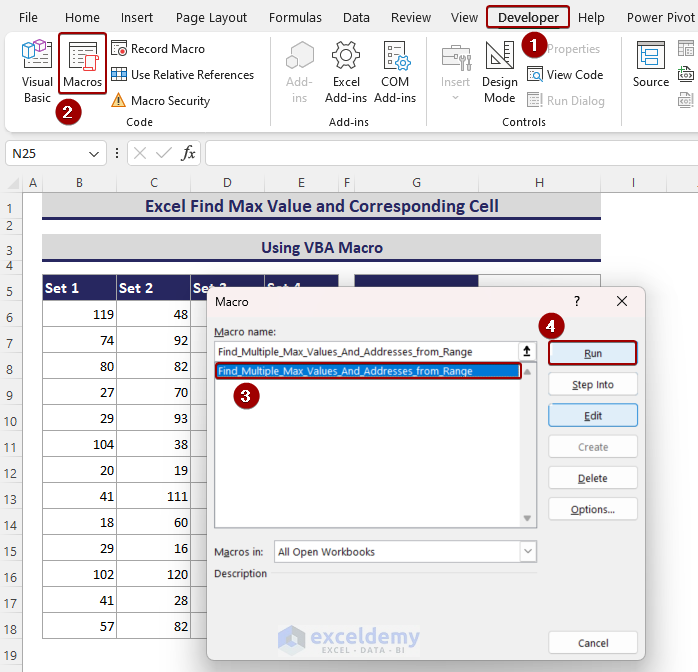698x672 pixels.
Task: Switch to the Insert ribbon tab
Action: pos(136,17)
